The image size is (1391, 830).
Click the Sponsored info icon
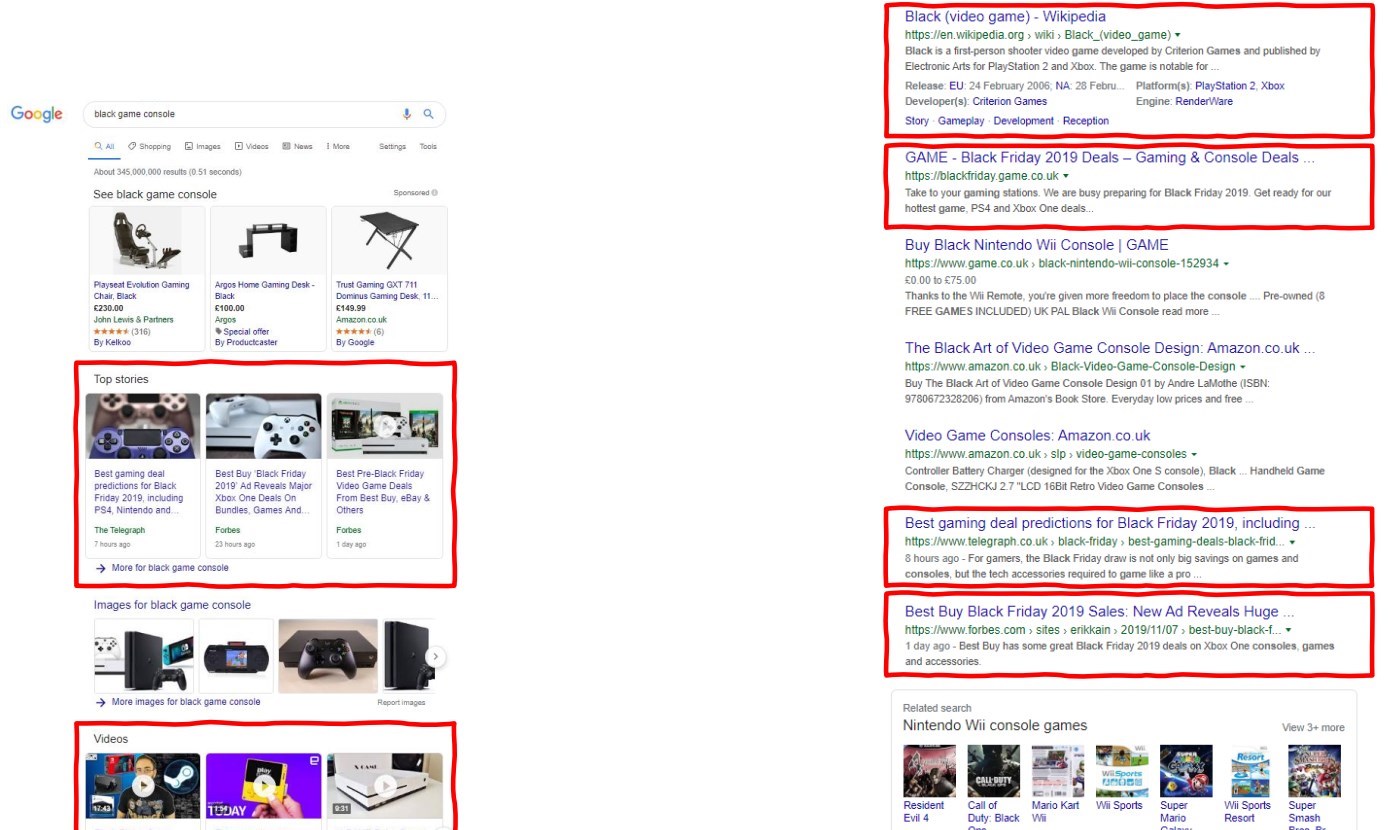(434, 193)
